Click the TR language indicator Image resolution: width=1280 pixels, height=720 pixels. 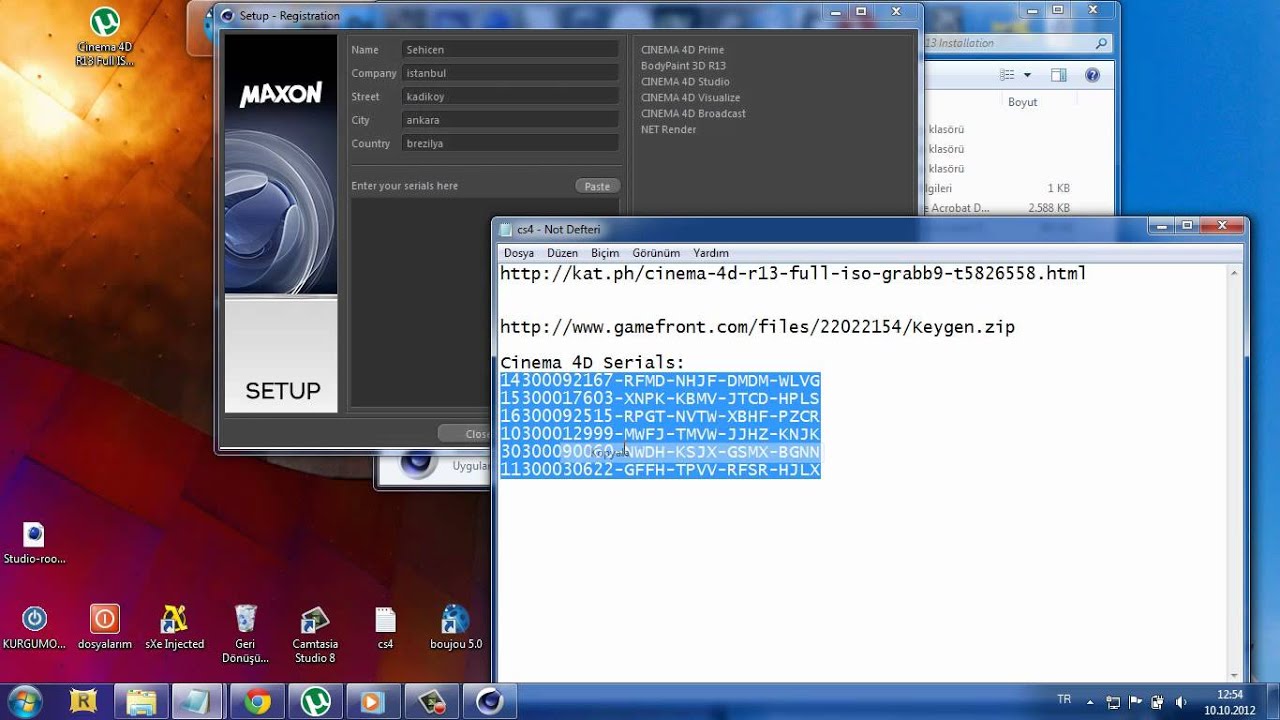(x=1064, y=698)
